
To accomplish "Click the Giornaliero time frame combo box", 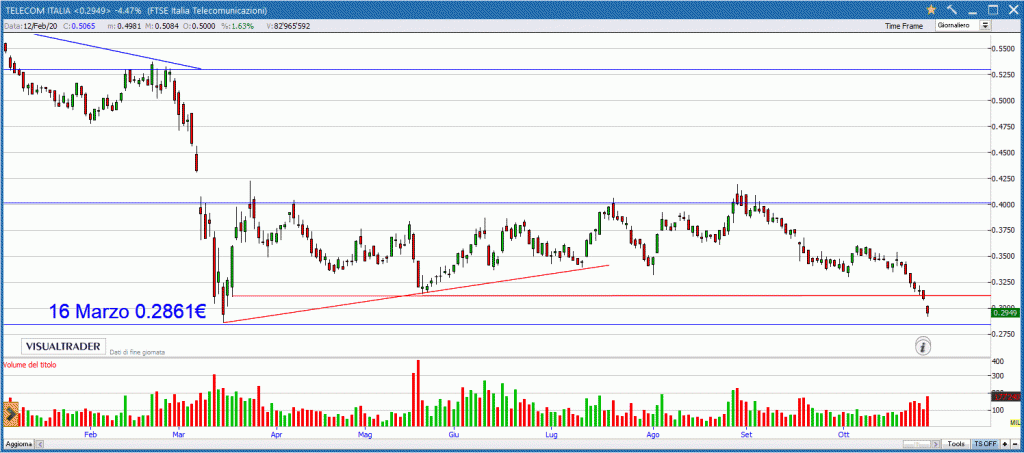I will pos(963,25).
